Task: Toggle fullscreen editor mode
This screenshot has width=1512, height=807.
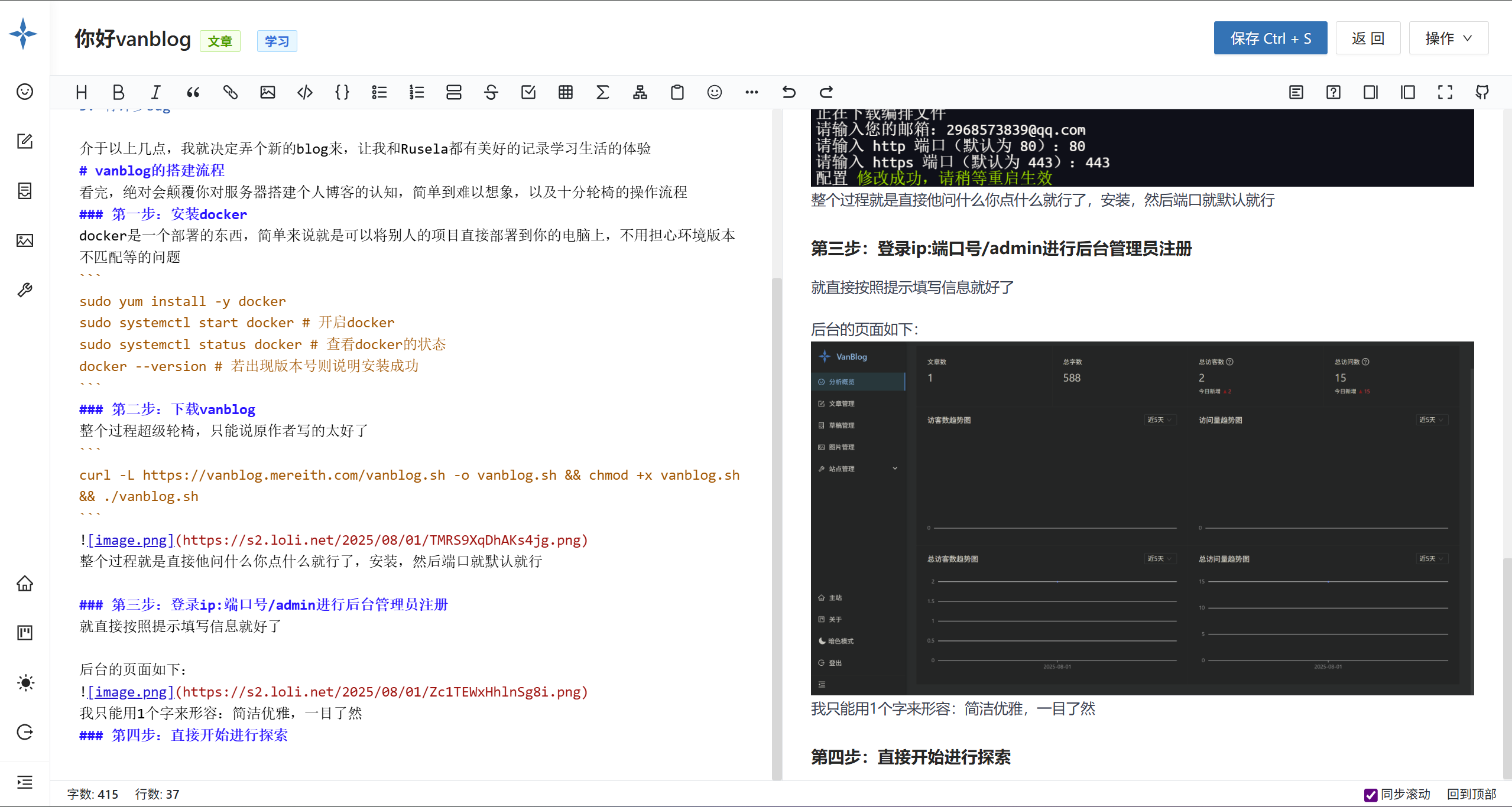Action: click(1445, 92)
